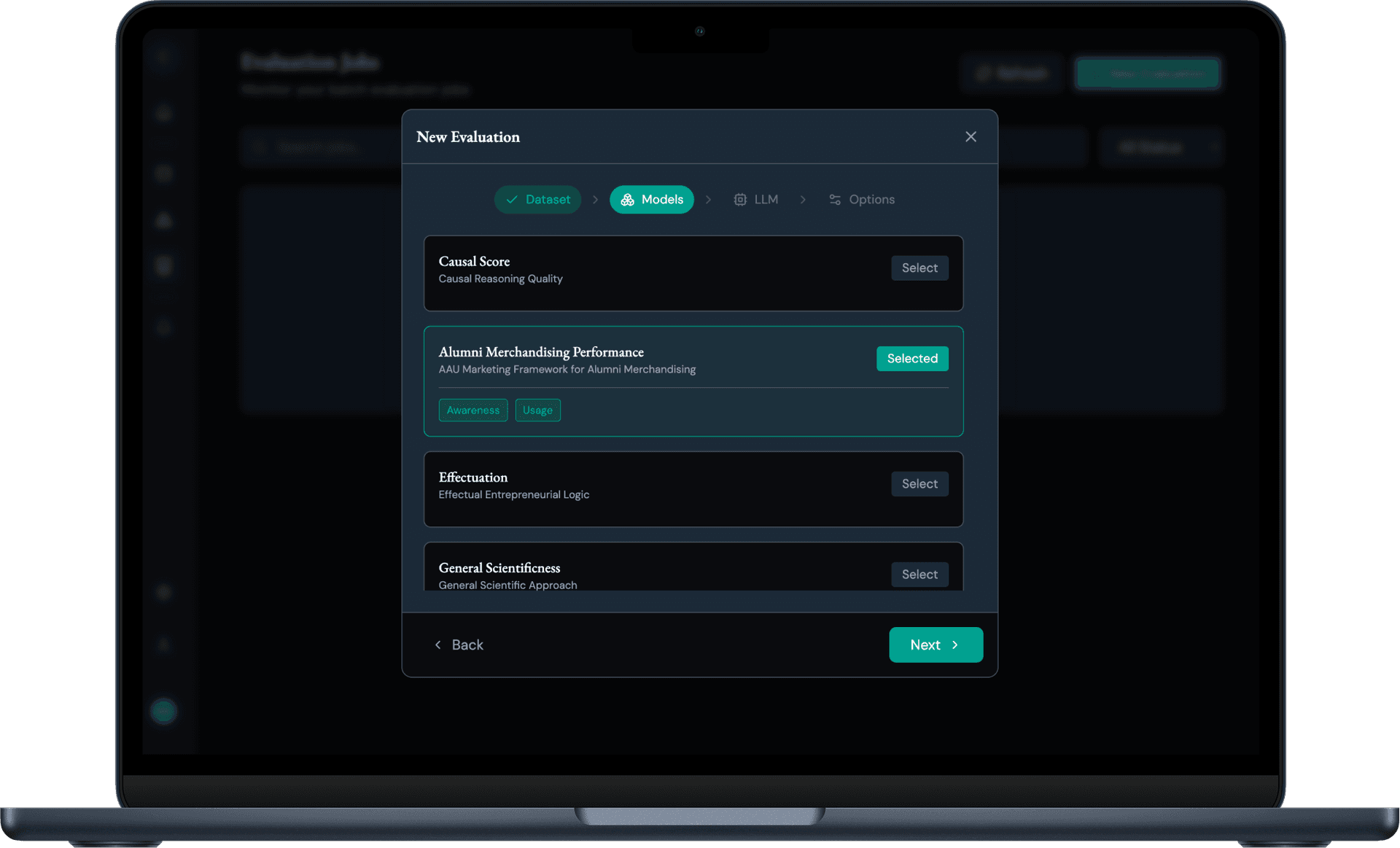Image resolution: width=1400 pixels, height=848 pixels.
Task: Click the network icon on the Models step
Action: point(627,199)
